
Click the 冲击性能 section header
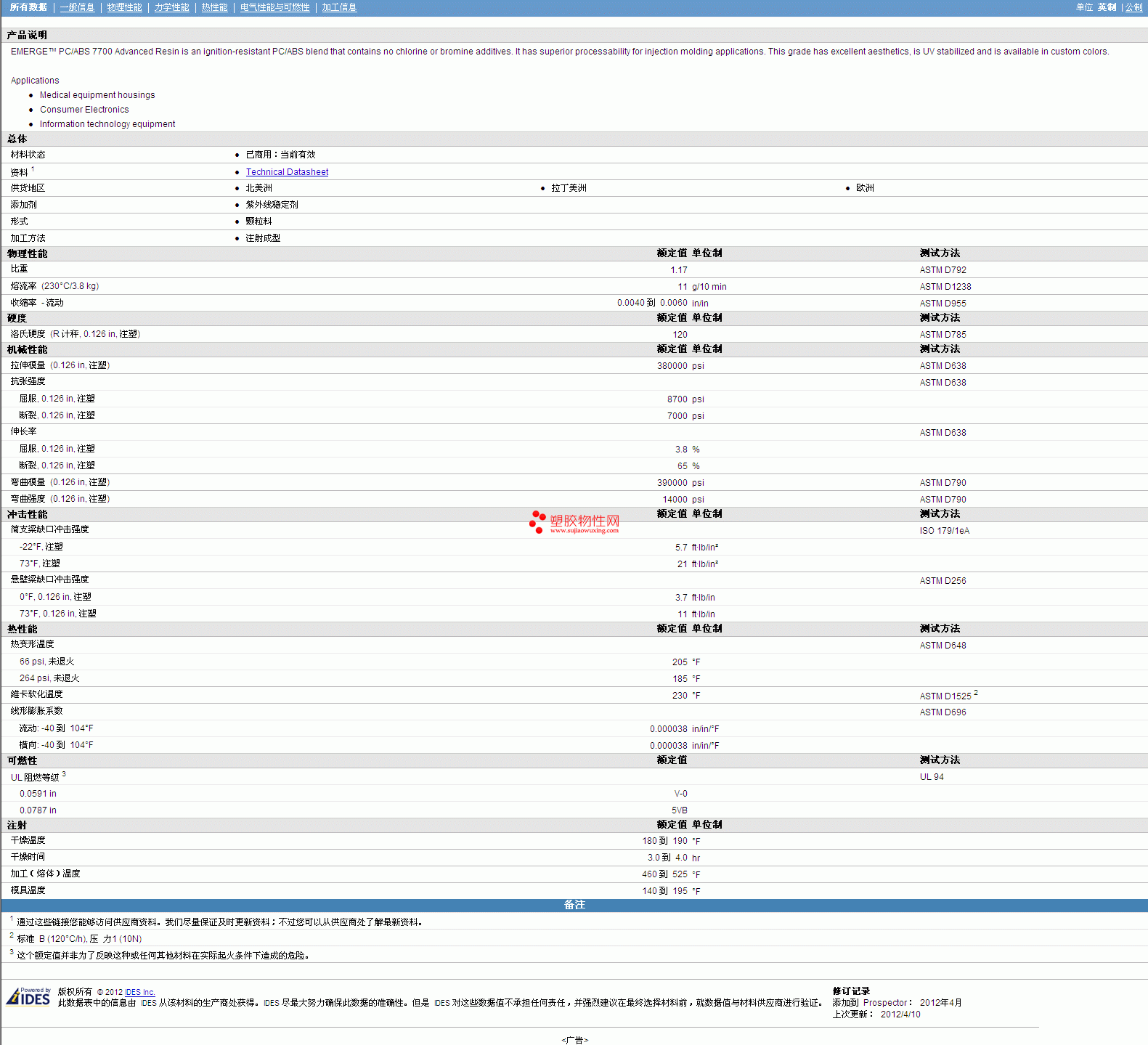coord(27,514)
